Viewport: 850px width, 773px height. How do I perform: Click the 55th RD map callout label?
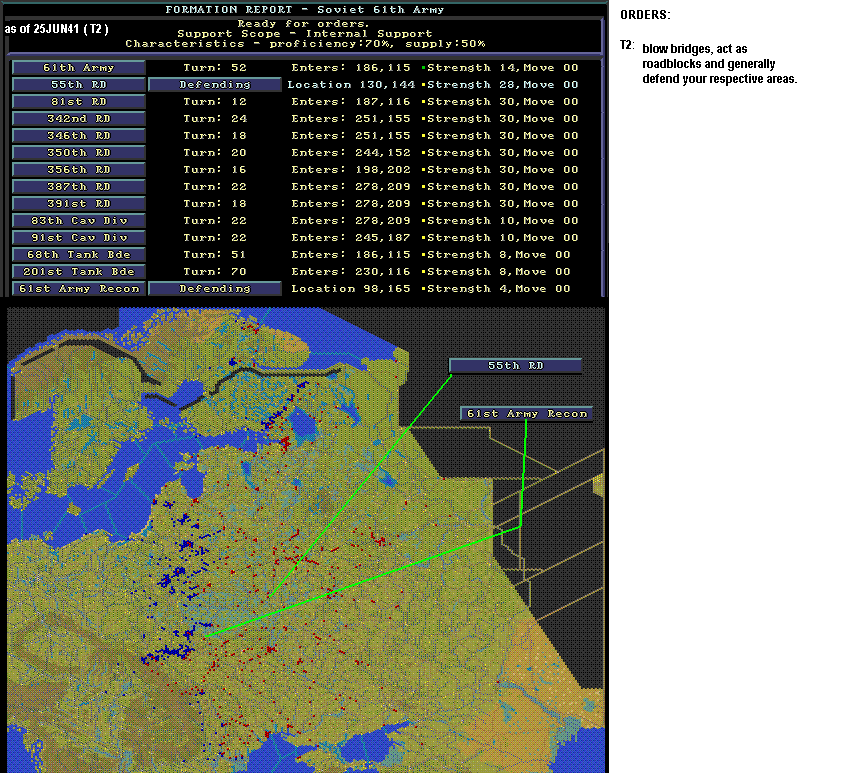516,366
